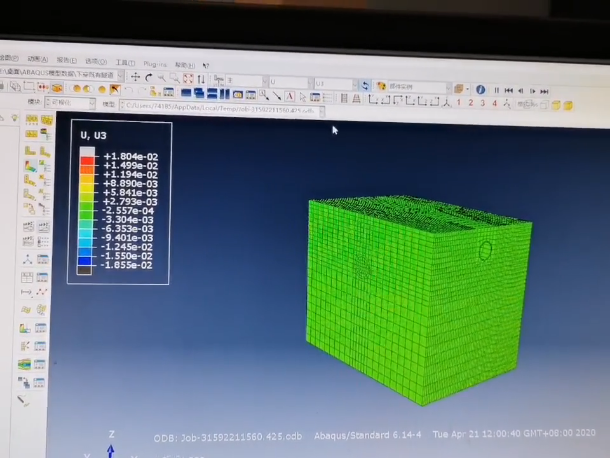
Task: Open the 帮助(H) menu
Action: (185, 65)
